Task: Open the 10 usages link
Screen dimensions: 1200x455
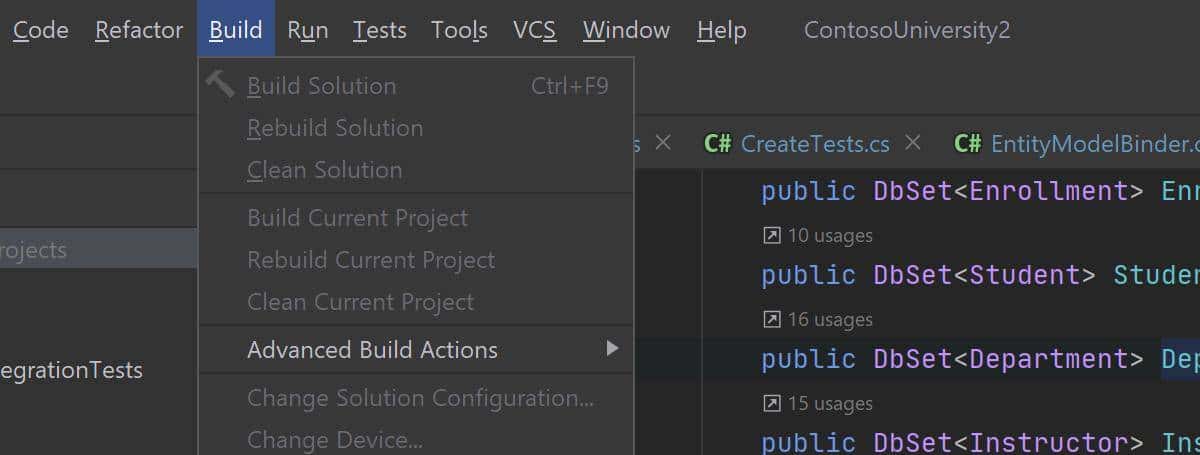Action: (830, 236)
